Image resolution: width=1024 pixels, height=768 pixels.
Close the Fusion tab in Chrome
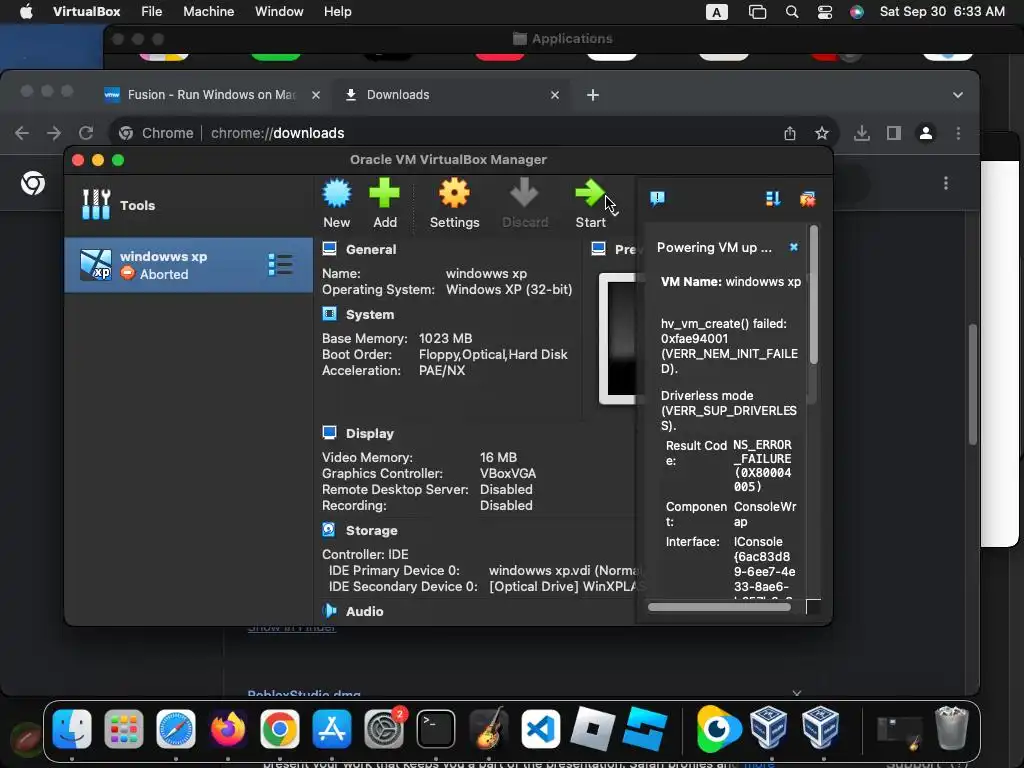pos(315,95)
